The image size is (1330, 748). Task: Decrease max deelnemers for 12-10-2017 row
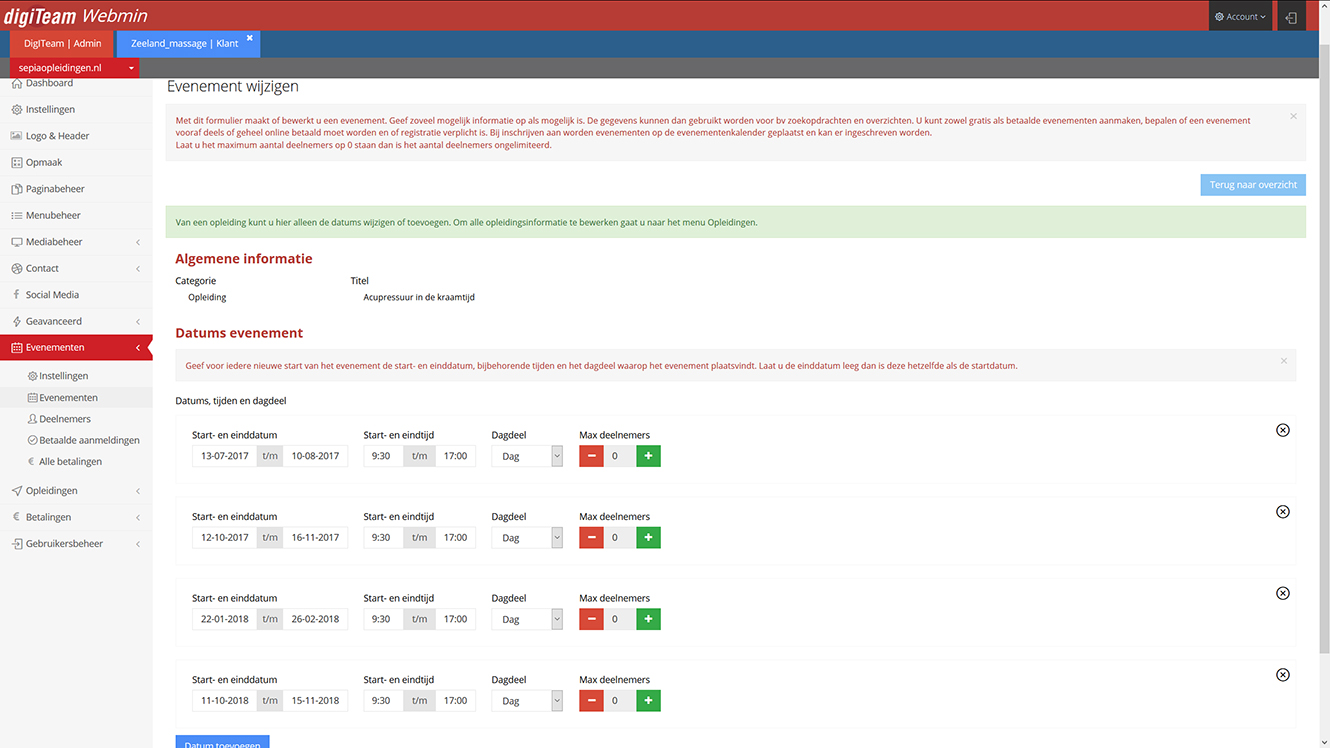[591, 538]
